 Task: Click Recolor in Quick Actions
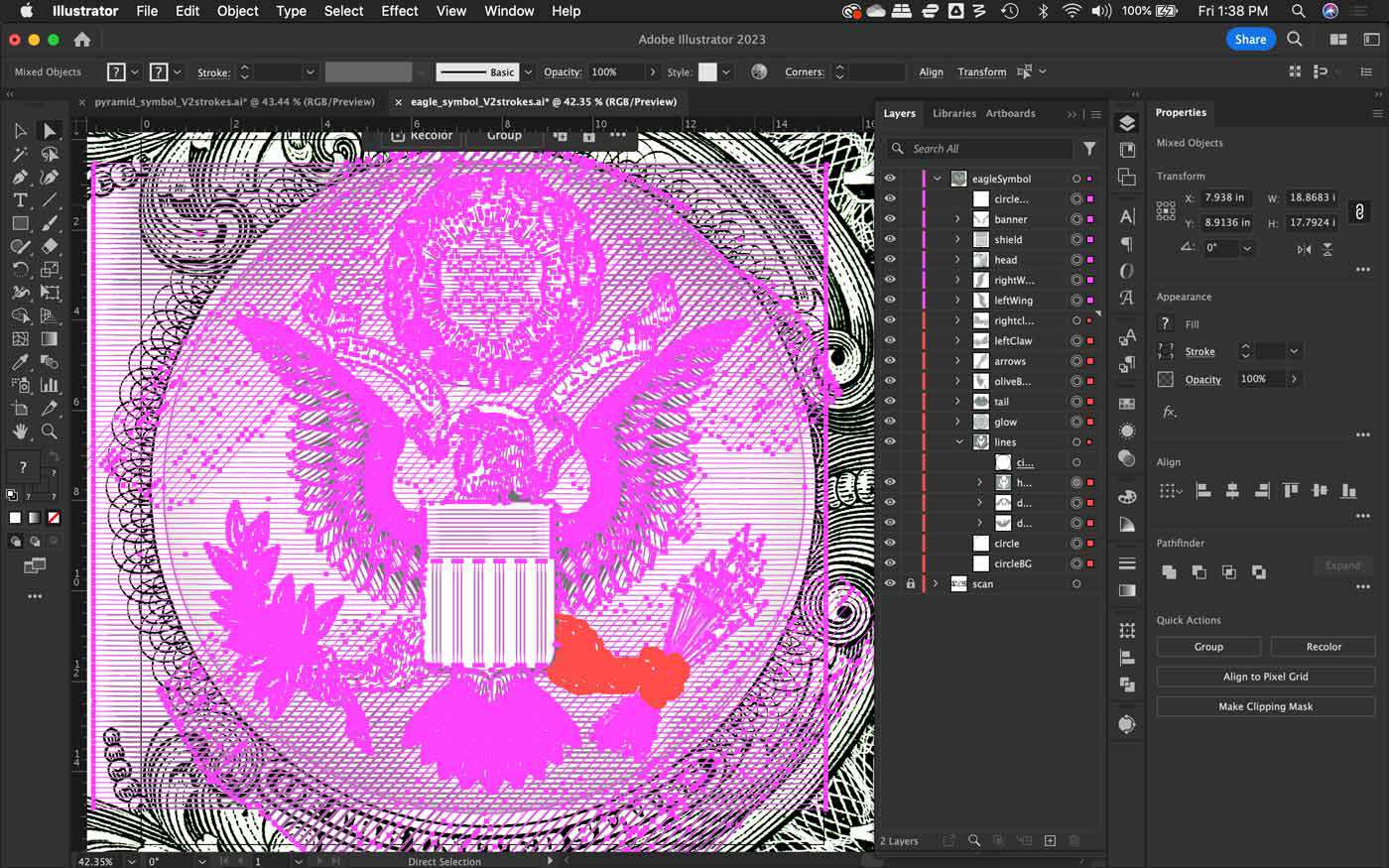(x=1324, y=647)
